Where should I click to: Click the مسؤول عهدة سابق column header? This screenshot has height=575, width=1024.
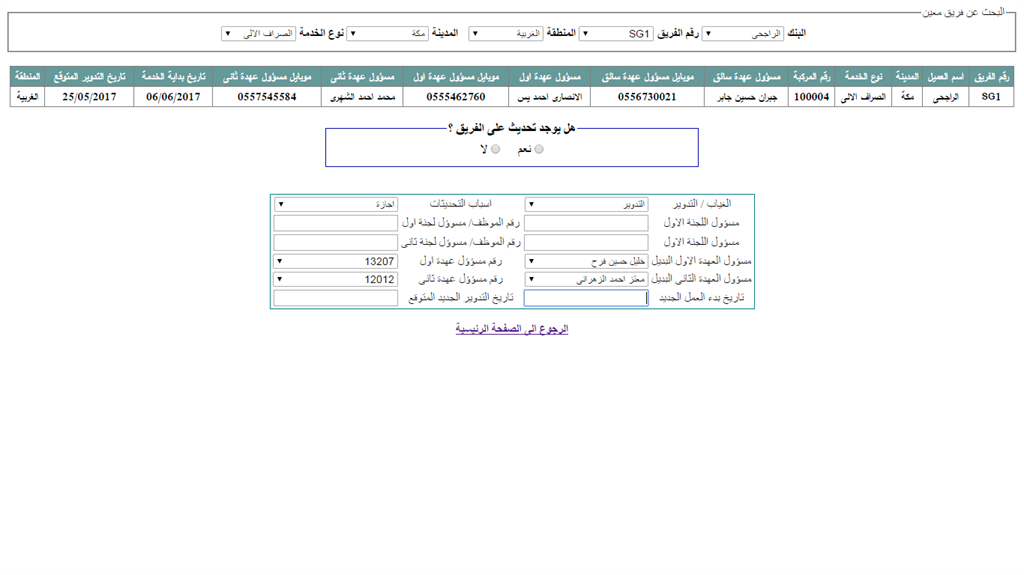click(746, 77)
